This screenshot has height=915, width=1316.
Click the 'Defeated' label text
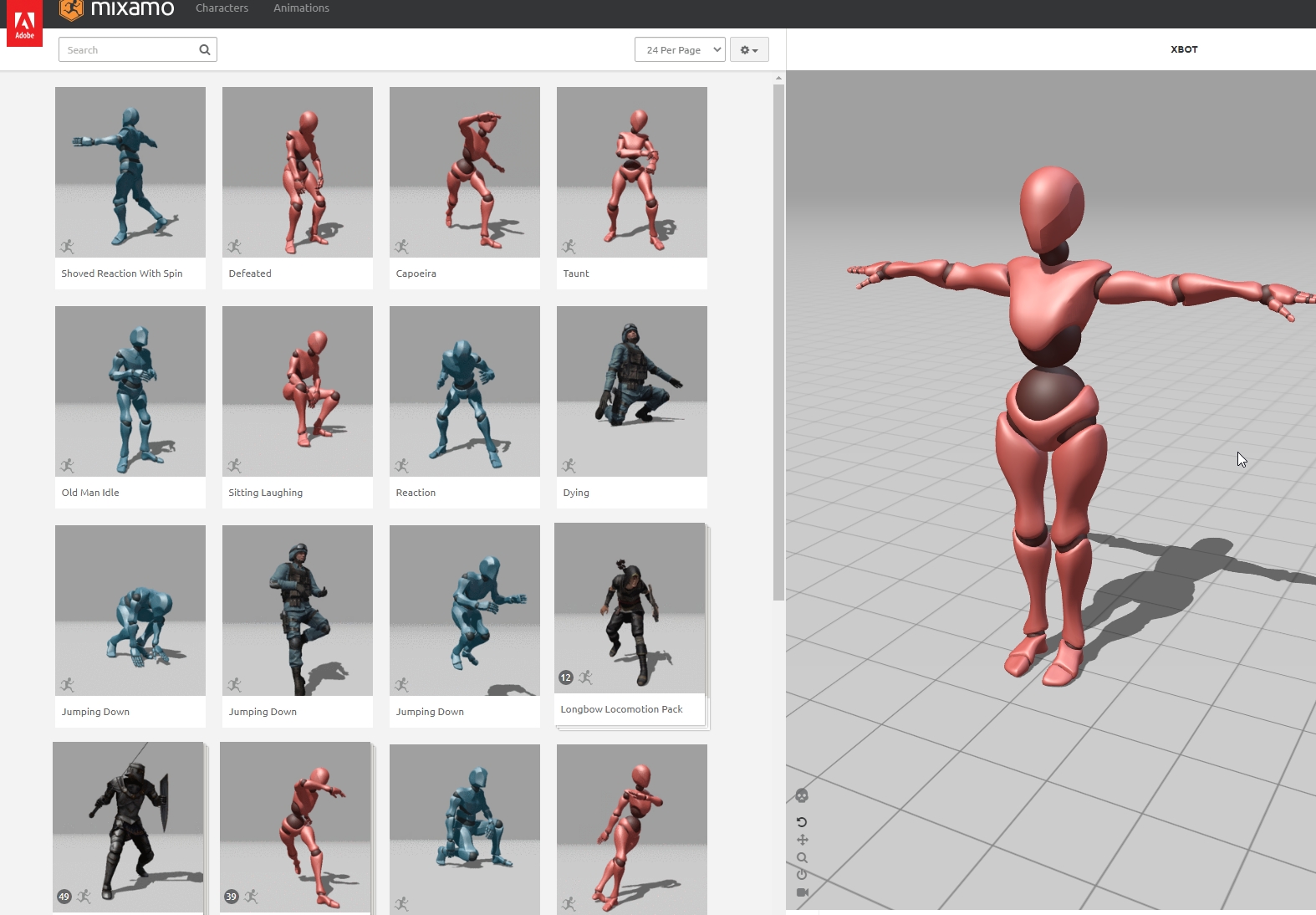point(250,273)
